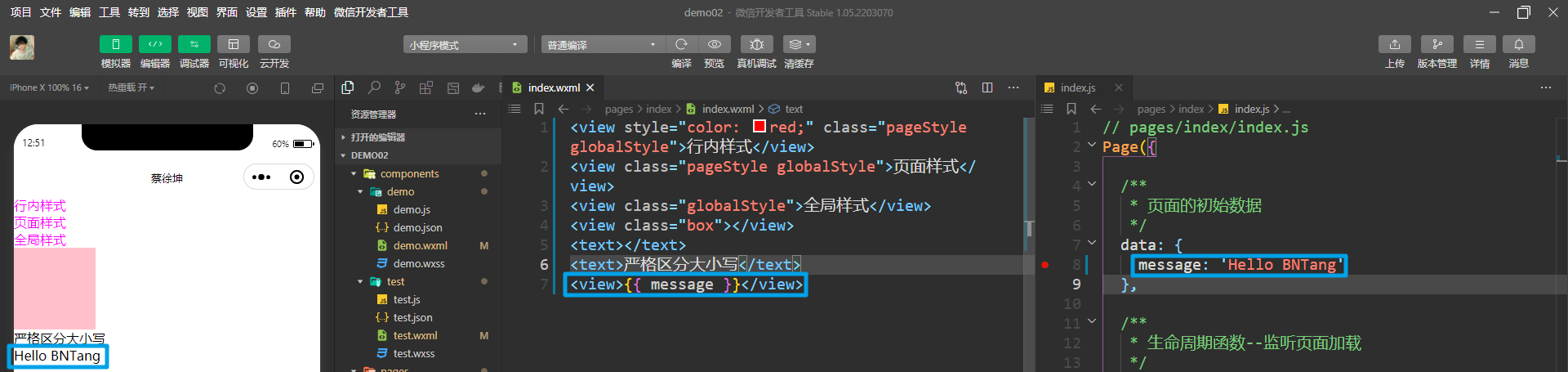Toggle the 模拟器 simulator panel button
1568x372 pixels.
[116, 44]
